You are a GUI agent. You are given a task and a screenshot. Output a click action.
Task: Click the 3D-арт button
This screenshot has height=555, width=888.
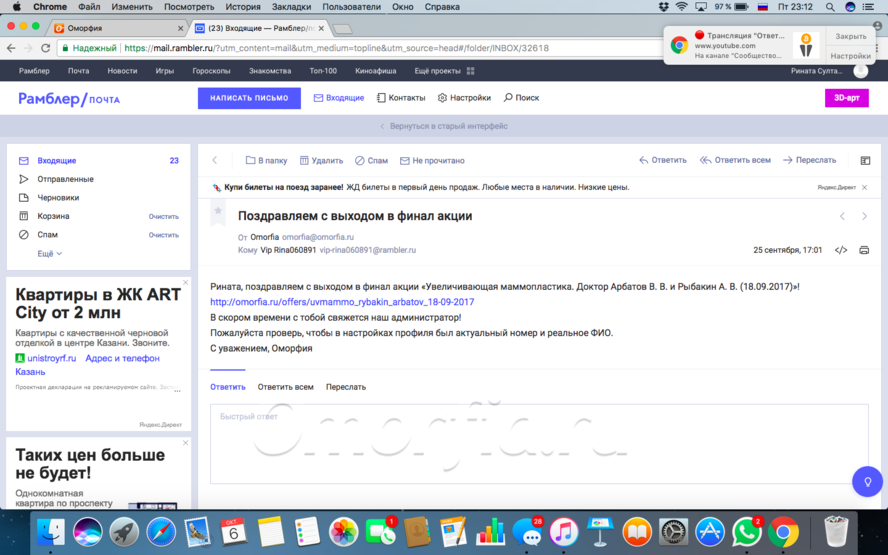[x=847, y=98]
